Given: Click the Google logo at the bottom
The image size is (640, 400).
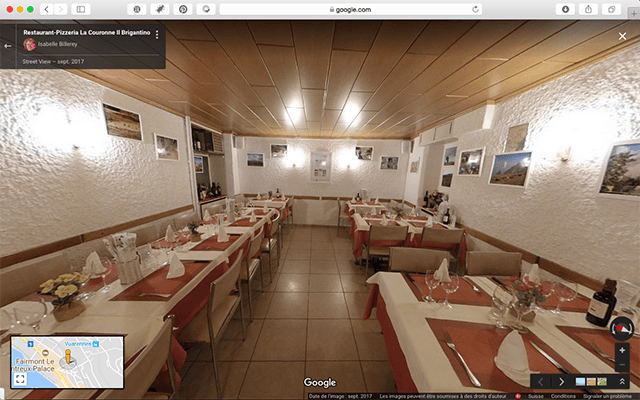Looking at the screenshot, I should pyautogui.click(x=320, y=382).
